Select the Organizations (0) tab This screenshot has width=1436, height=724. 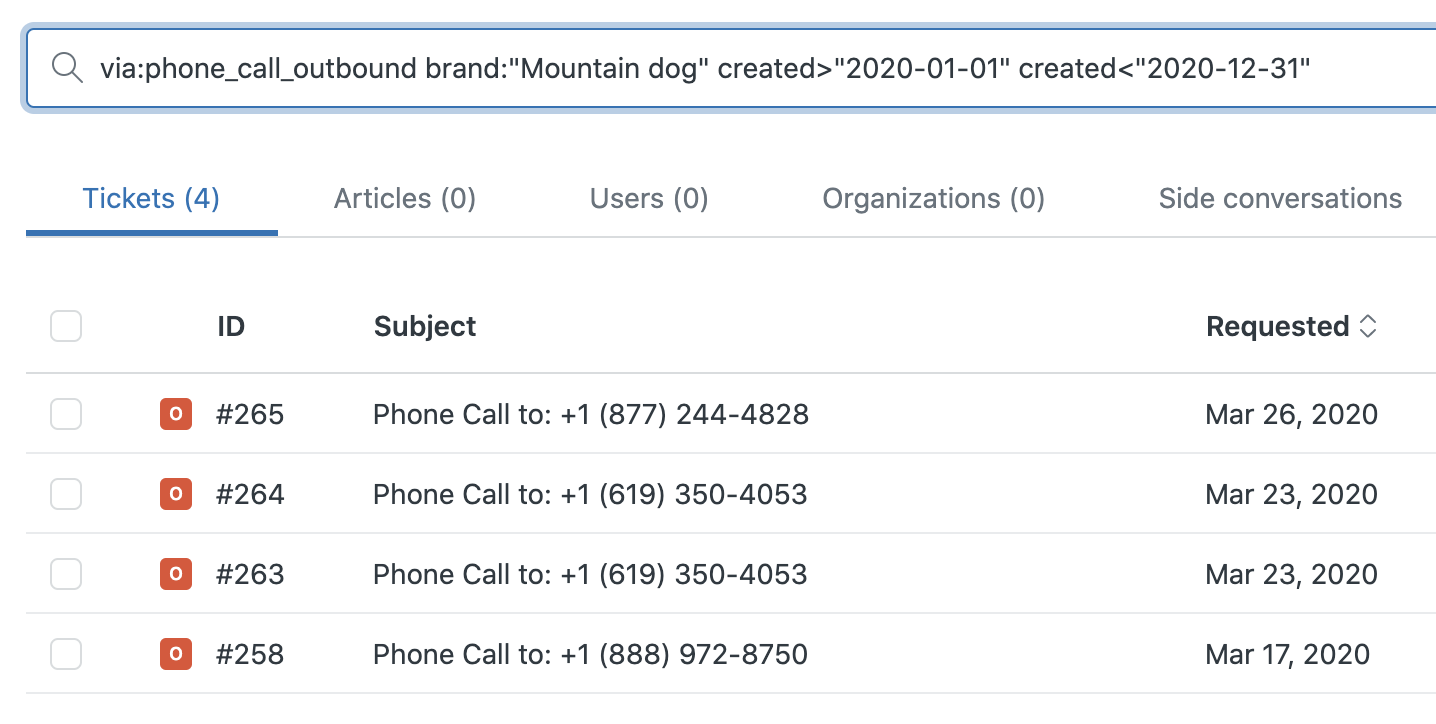click(x=933, y=199)
